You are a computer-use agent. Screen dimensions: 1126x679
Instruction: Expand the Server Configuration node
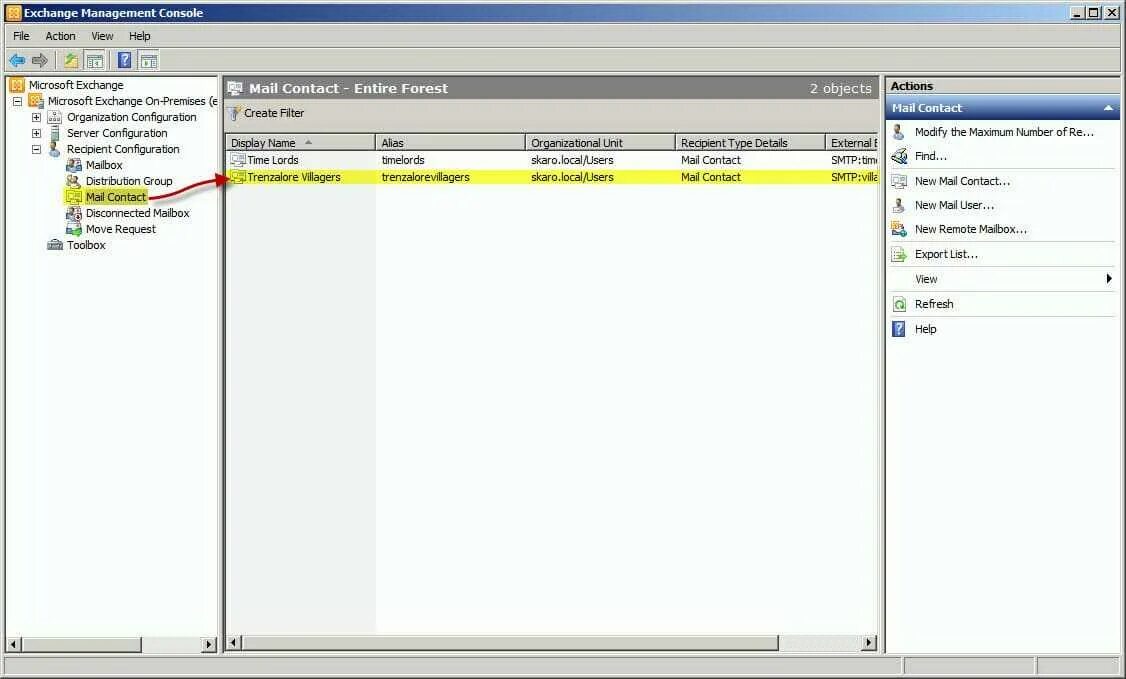click(x=36, y=134)
